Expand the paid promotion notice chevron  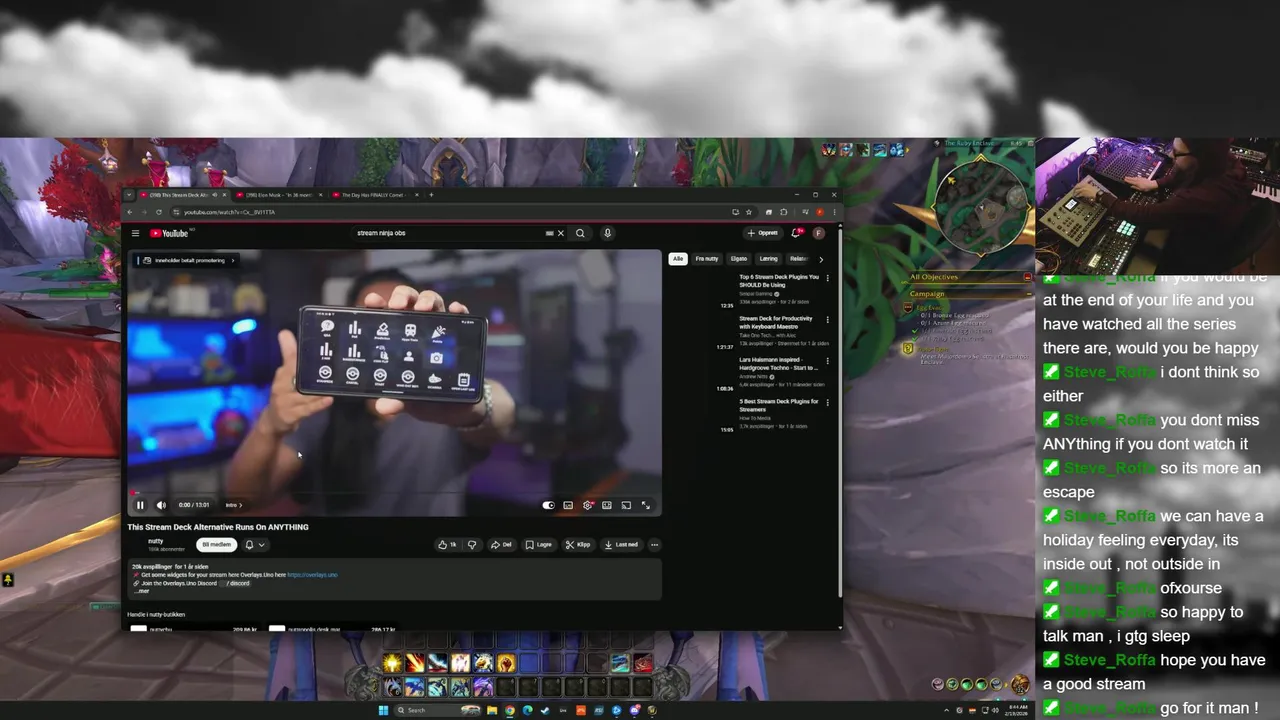click(x=233, y=260)
